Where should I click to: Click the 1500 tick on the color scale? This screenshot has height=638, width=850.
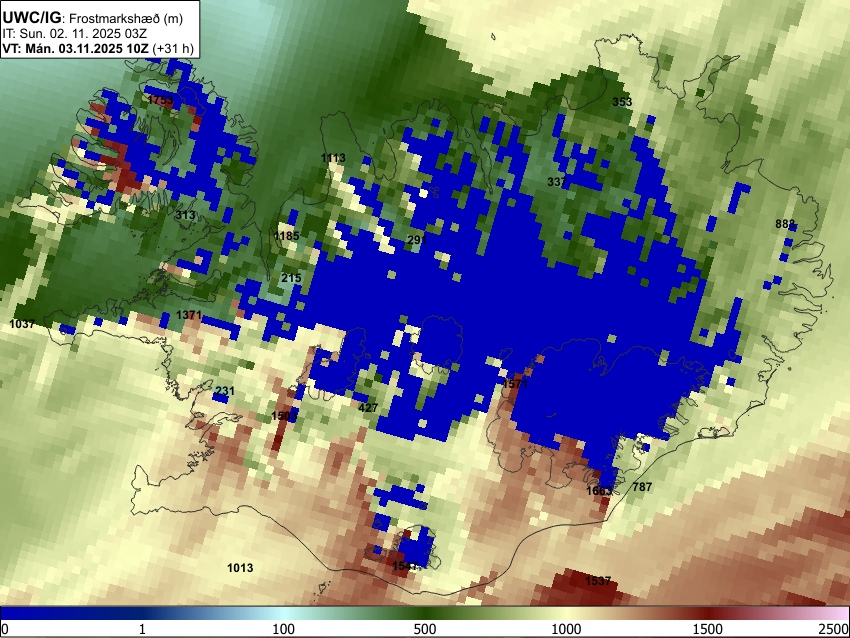(x=708, y=629)
